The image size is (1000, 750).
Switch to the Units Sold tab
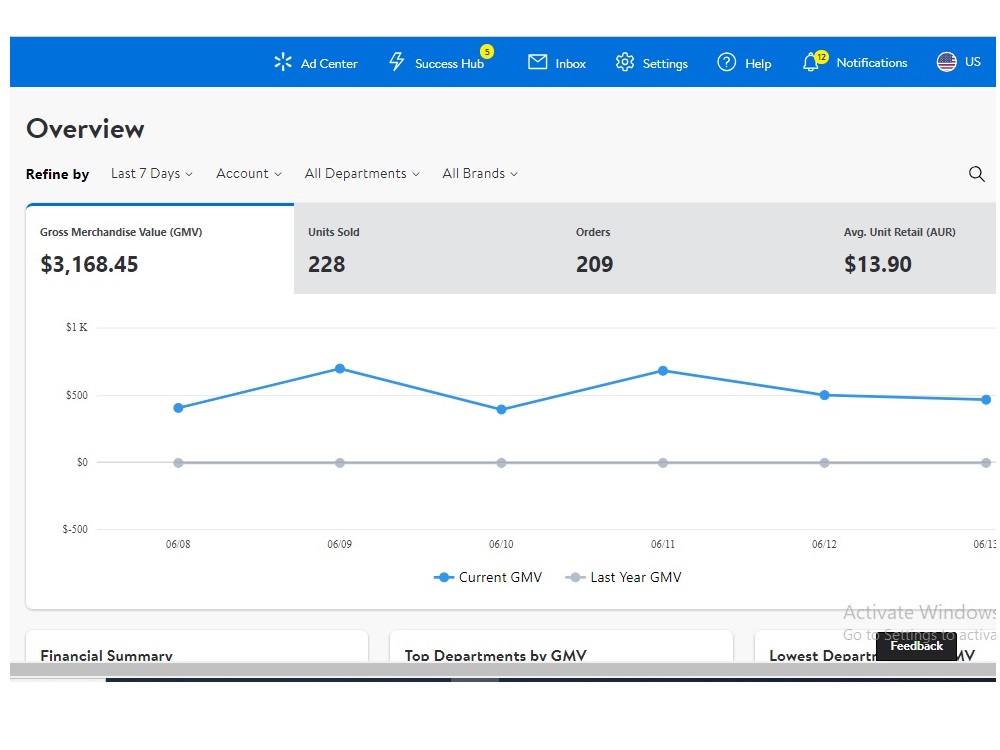(x=428, y=249)
